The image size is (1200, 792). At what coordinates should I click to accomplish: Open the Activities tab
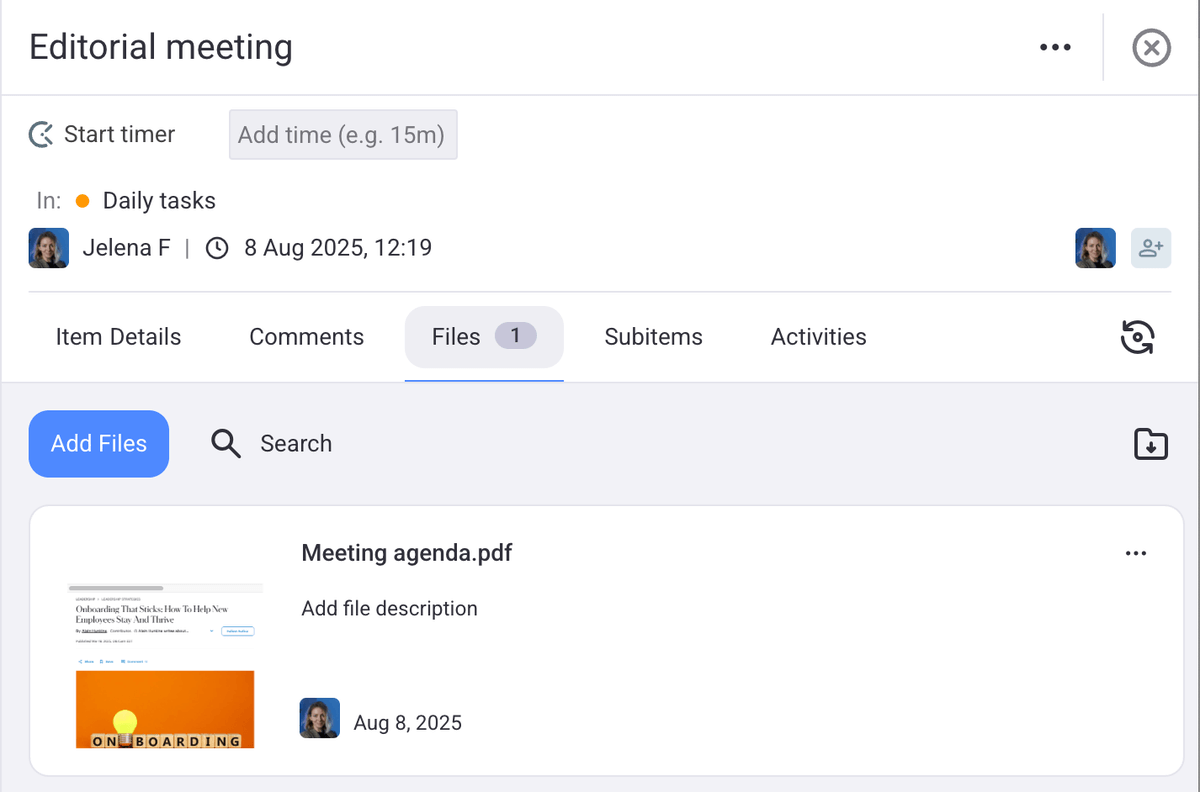pos(817,337)
